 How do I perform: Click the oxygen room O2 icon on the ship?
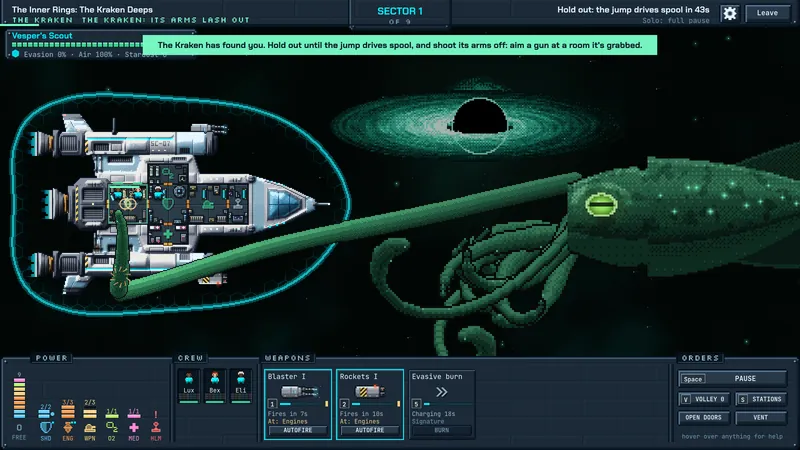click(x=168, y=175)
